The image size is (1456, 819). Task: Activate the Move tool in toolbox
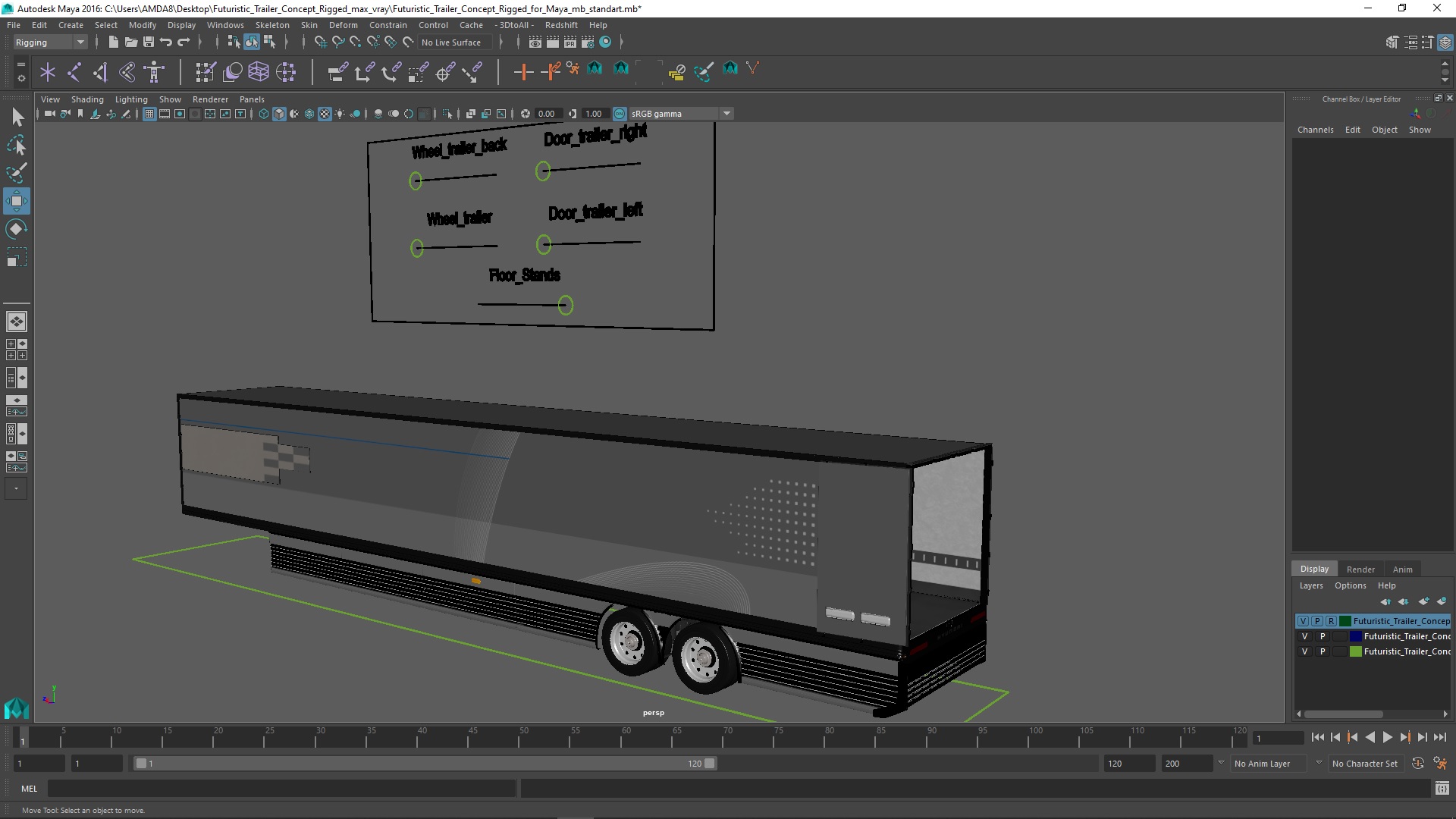click(x=17, y=201)
